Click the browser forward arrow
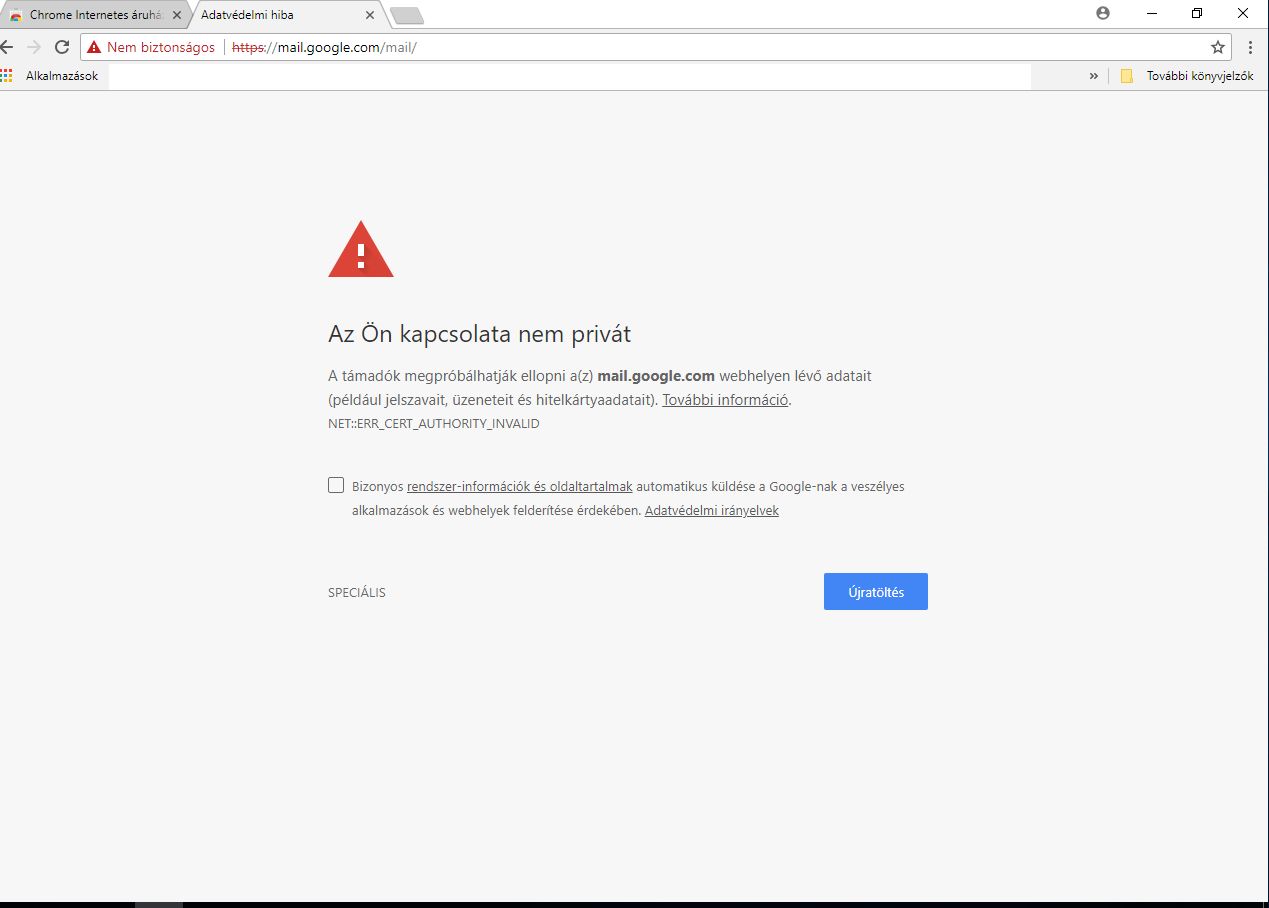1269x908 pixels. coord(34,47)
